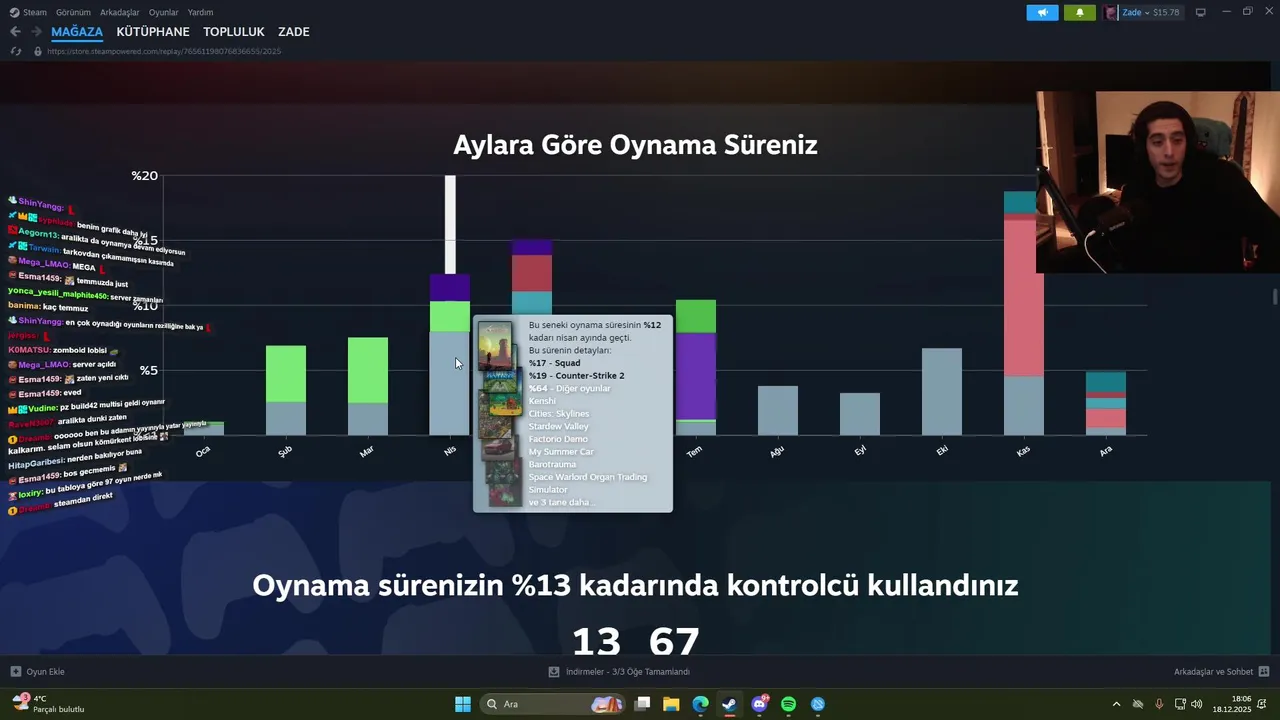Switch to the MAĞAZA tab
This screenshot has width=1280, height=720.
(x=77, y=32)
